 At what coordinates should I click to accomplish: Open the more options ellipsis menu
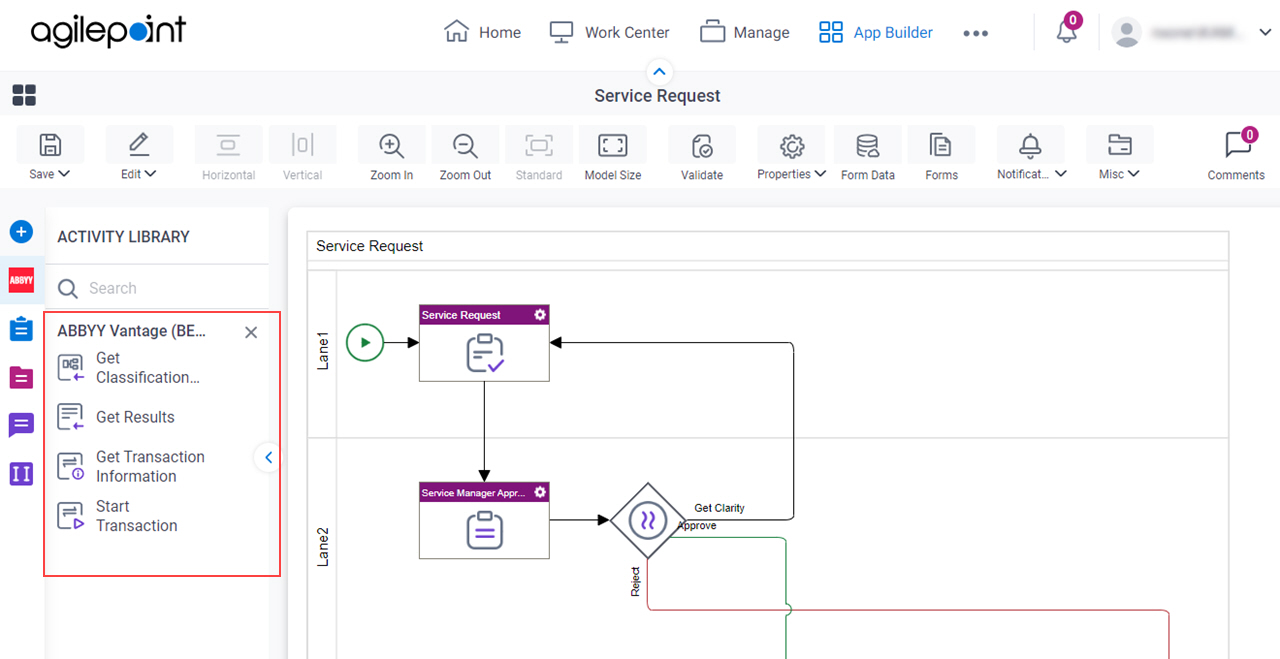pos(975,33)
